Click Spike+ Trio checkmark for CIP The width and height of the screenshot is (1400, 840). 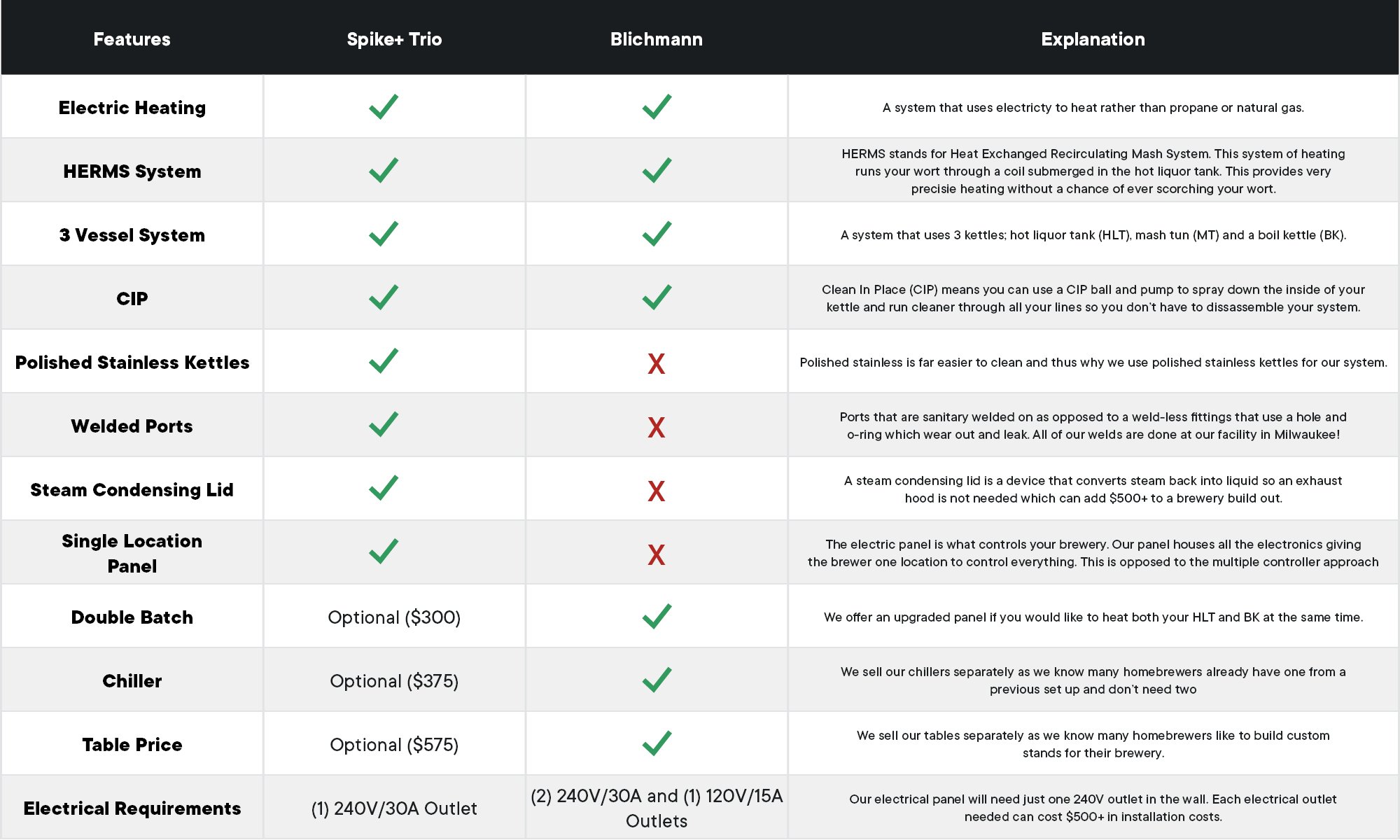tap(384, 297)
